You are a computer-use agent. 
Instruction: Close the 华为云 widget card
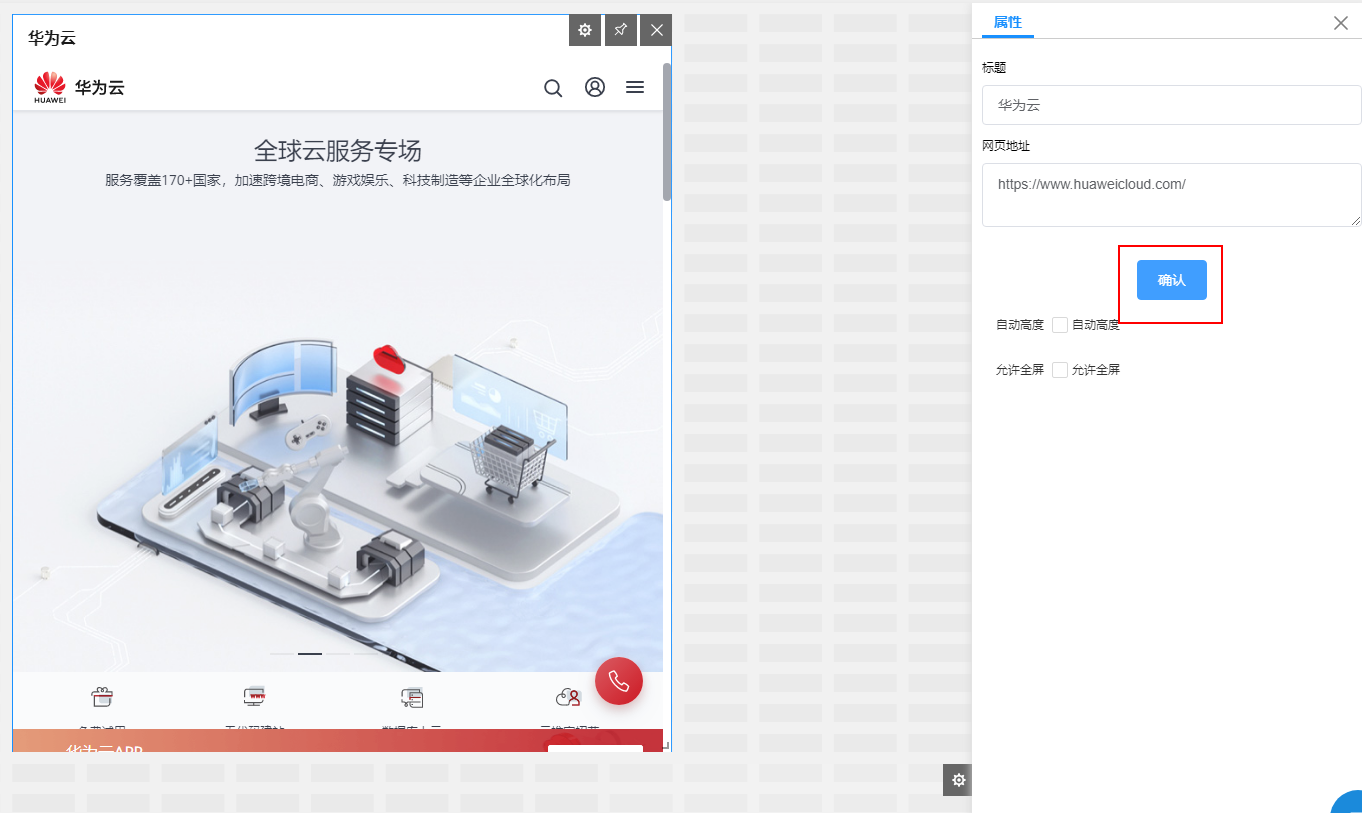[x=656, y=30]
